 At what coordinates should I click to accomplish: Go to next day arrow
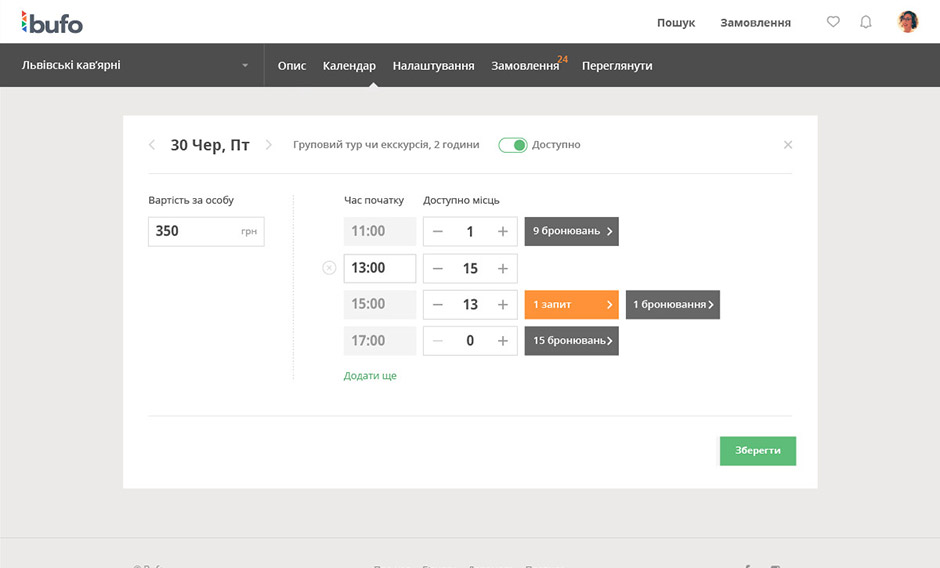click(x=268, y=145)
